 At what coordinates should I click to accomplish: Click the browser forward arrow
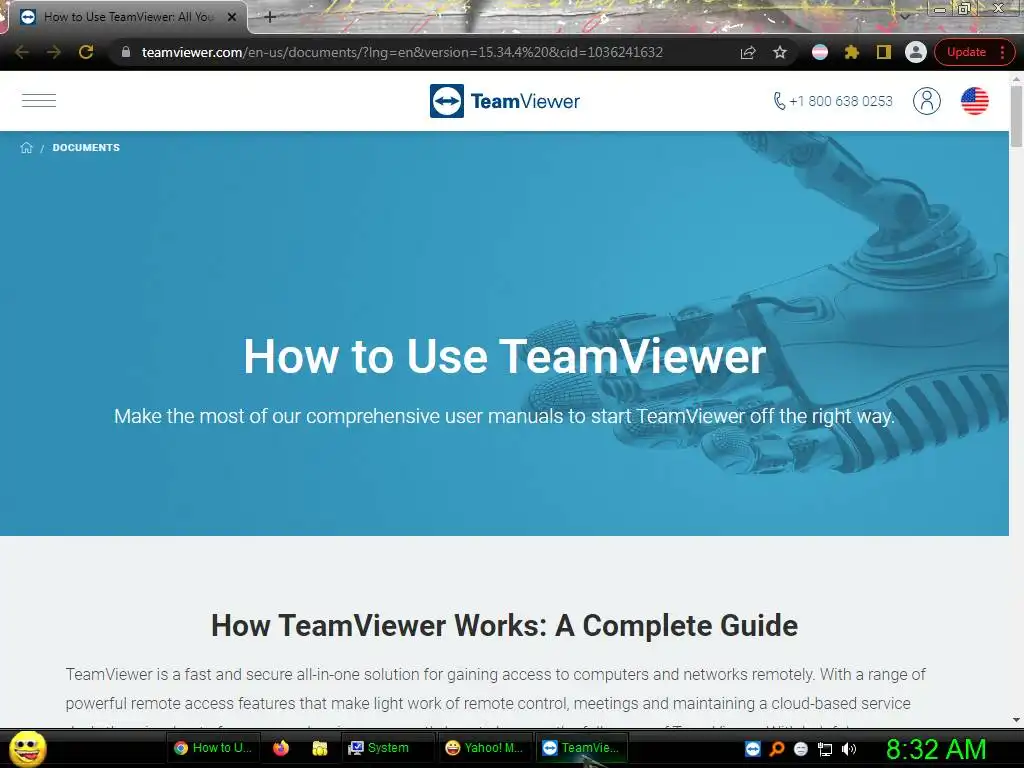(x=54, y=52)
